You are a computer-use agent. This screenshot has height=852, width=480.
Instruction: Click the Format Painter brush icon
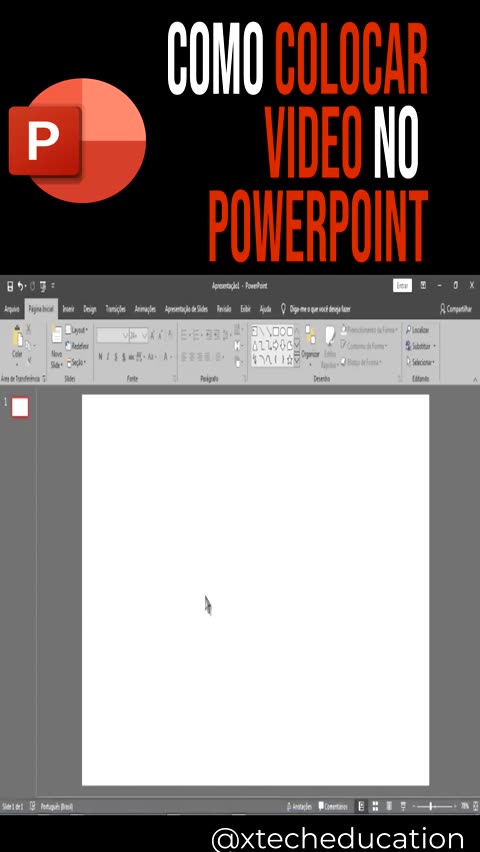(29, 360)
